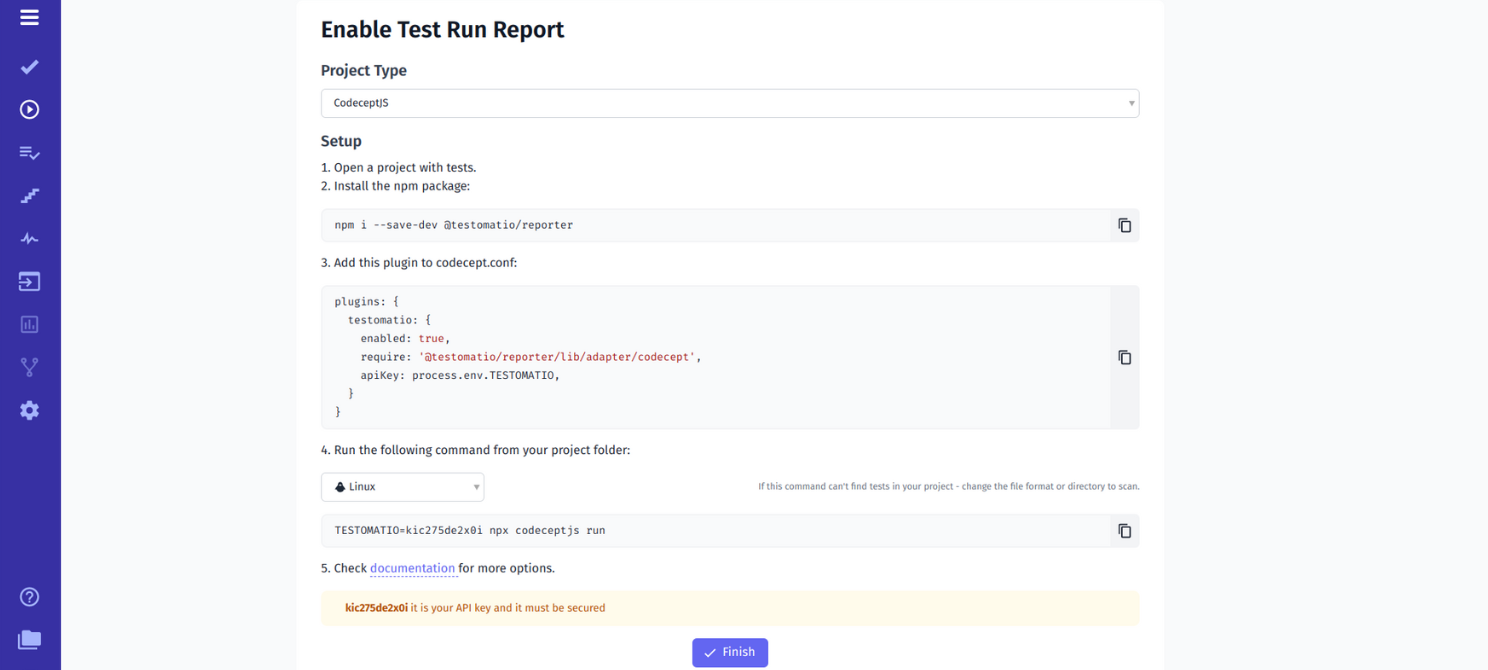Open the documentation link
Viewport: 1488px width, 670px height.
click(413, 567)
